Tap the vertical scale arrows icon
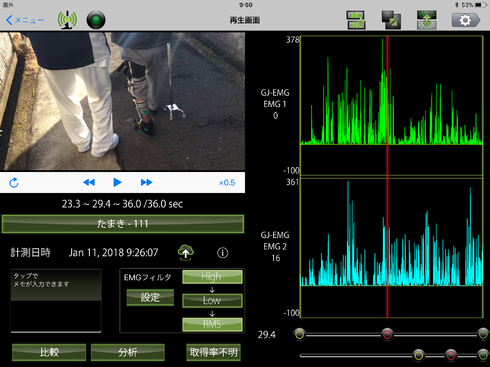 pos(426,20)
